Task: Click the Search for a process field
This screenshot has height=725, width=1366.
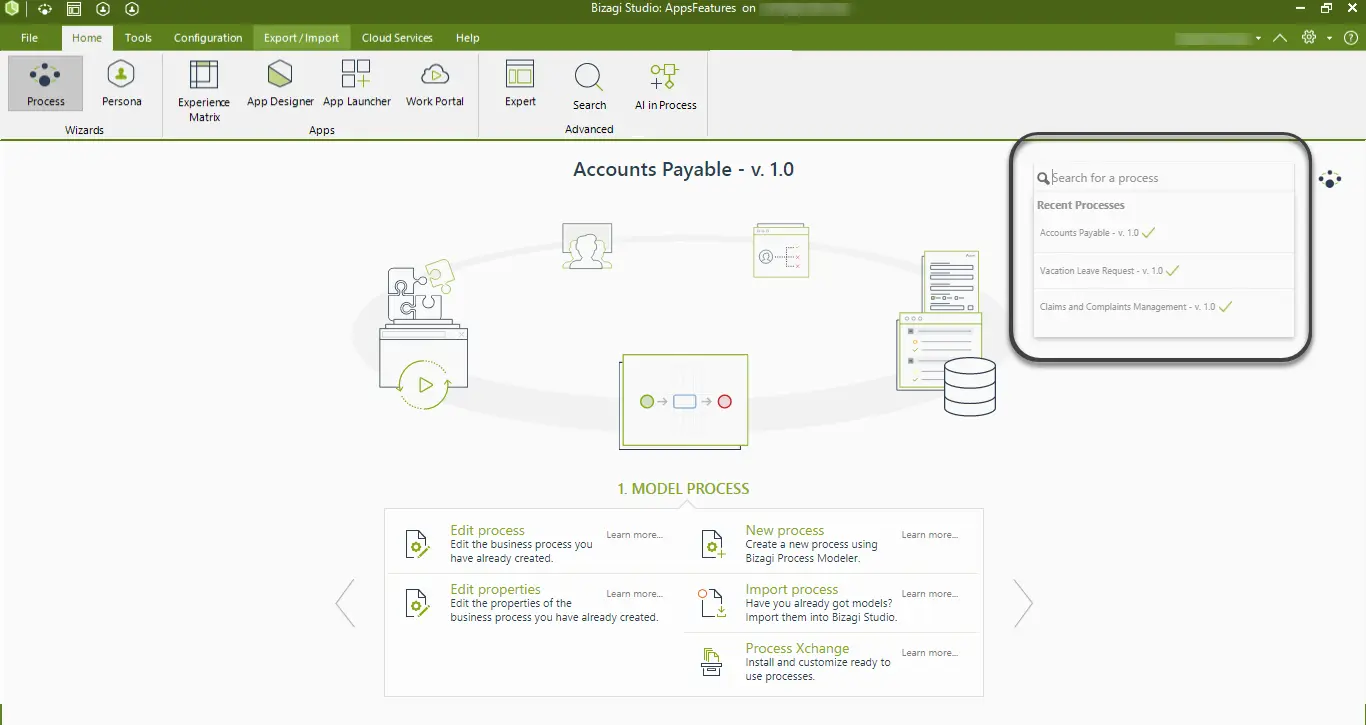Action: pyautogui.click(x=1164, y=178)
